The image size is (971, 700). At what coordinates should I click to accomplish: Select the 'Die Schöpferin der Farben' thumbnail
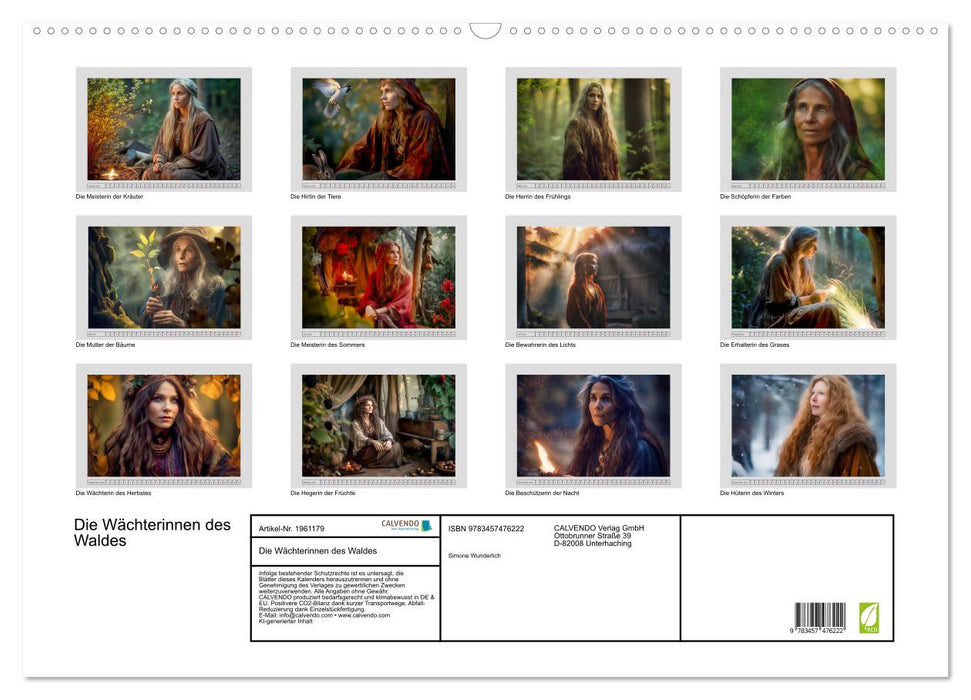pos(808,129)
